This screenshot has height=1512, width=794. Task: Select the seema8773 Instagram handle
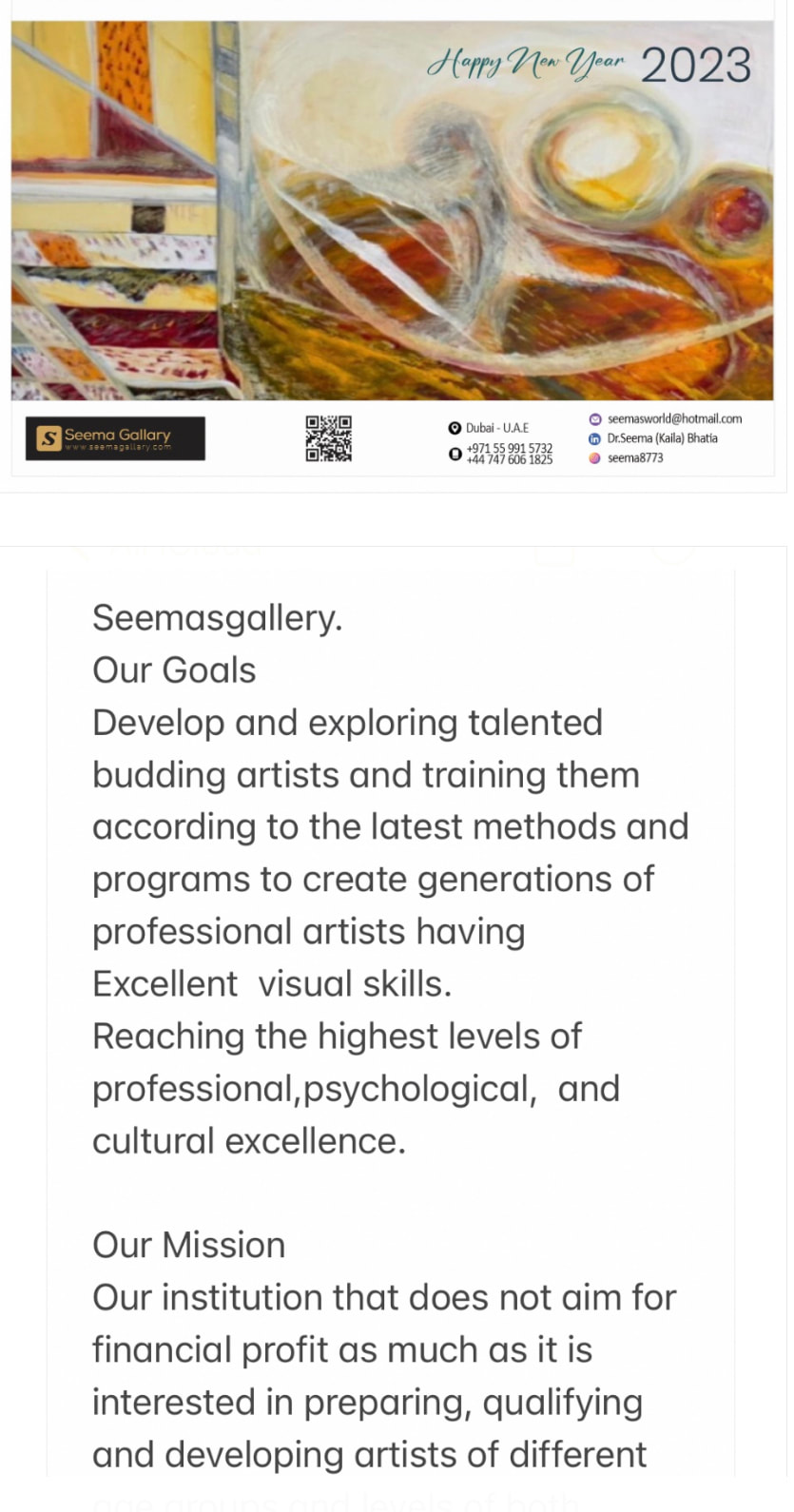635,457
